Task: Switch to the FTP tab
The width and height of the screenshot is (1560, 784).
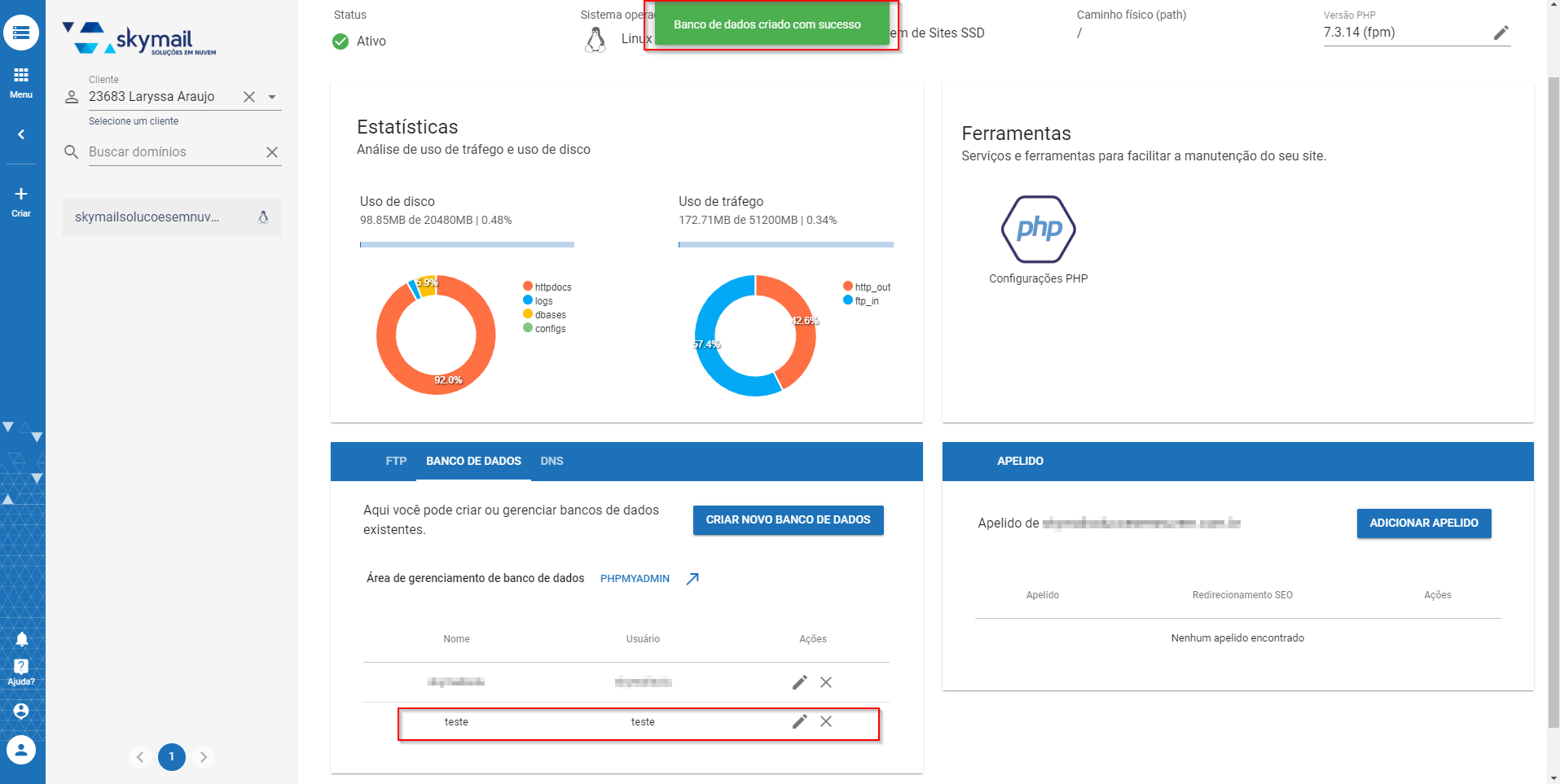Action: pyautogui.click(x=396, y=461)
